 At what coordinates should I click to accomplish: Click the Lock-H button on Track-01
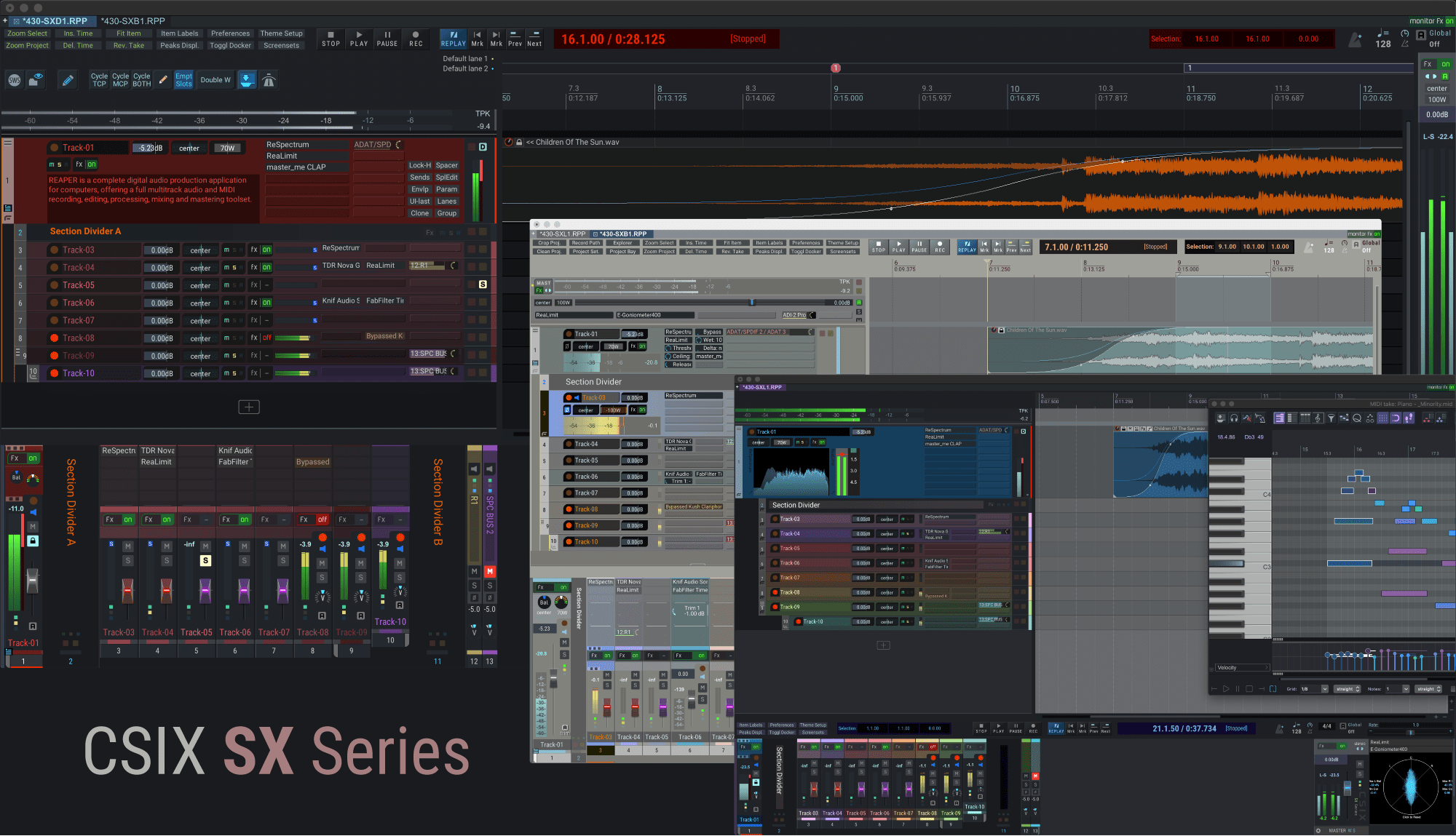[420, 165]
